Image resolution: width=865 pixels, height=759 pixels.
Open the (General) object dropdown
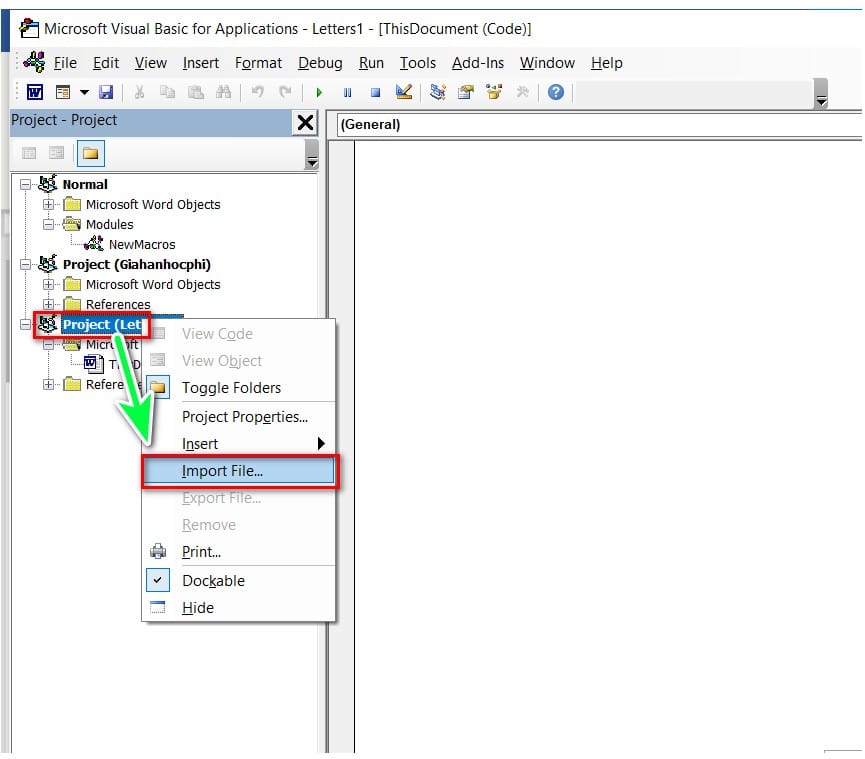[x=599, y=125]
